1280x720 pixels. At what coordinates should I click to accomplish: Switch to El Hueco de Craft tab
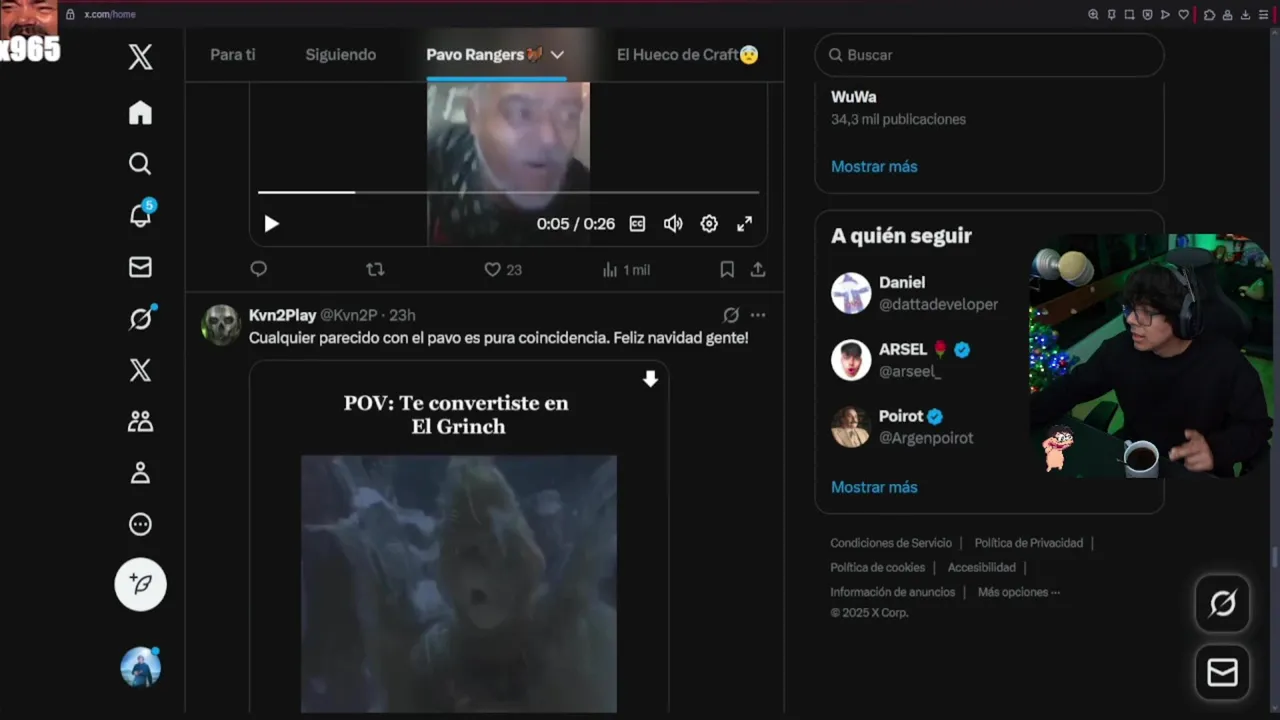click(687, 55)
